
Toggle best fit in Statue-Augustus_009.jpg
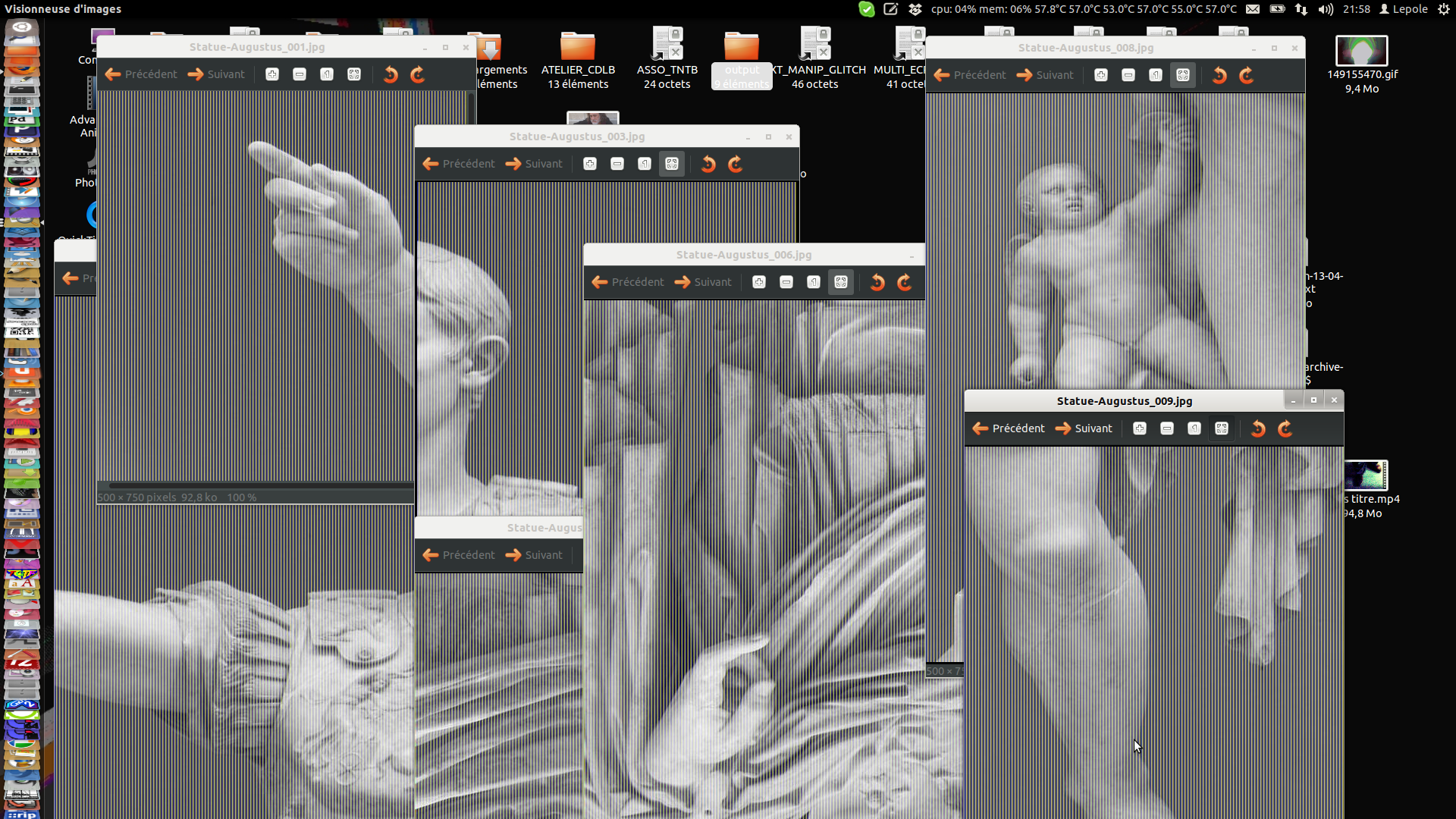(1222, 428)
